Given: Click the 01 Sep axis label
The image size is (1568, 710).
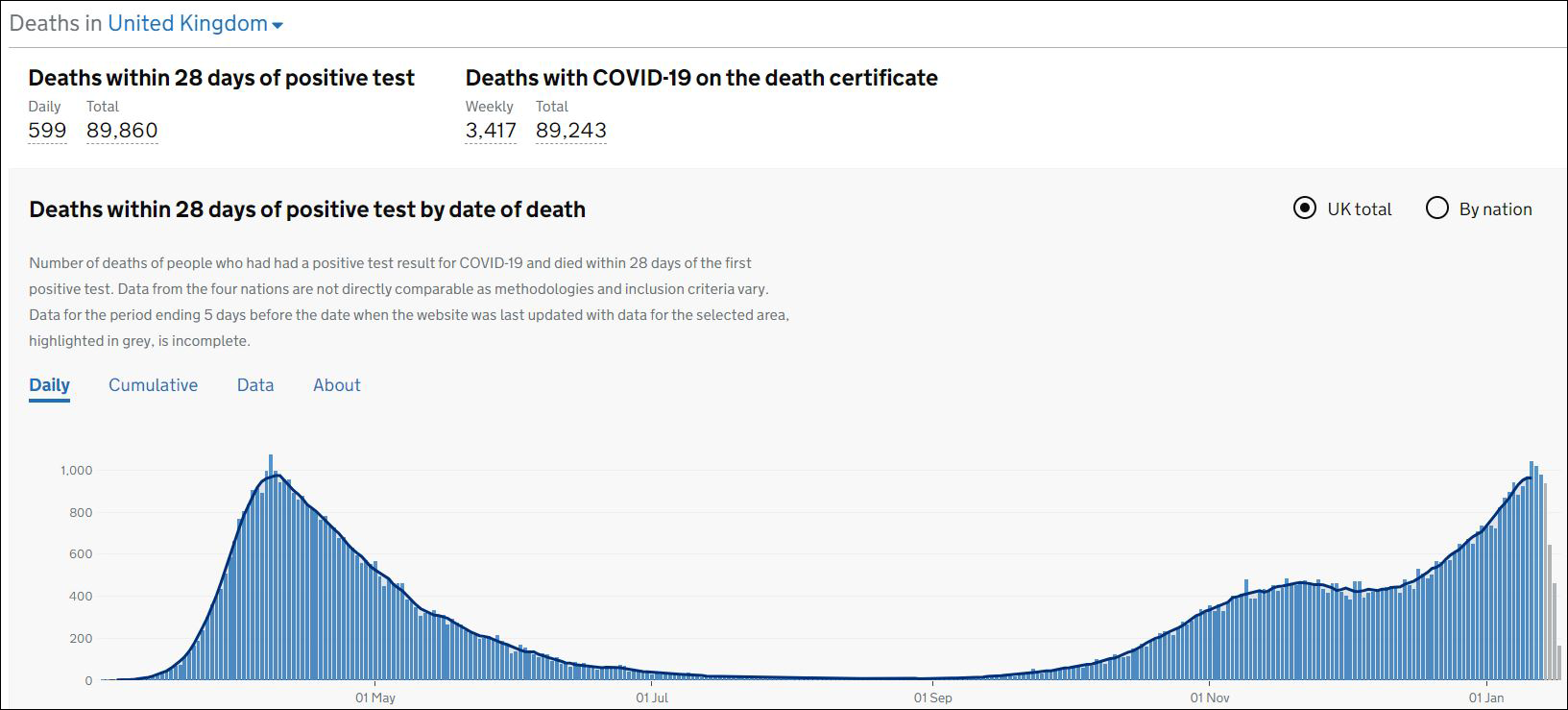Looking at the screenshot, I should coord(932,698).
